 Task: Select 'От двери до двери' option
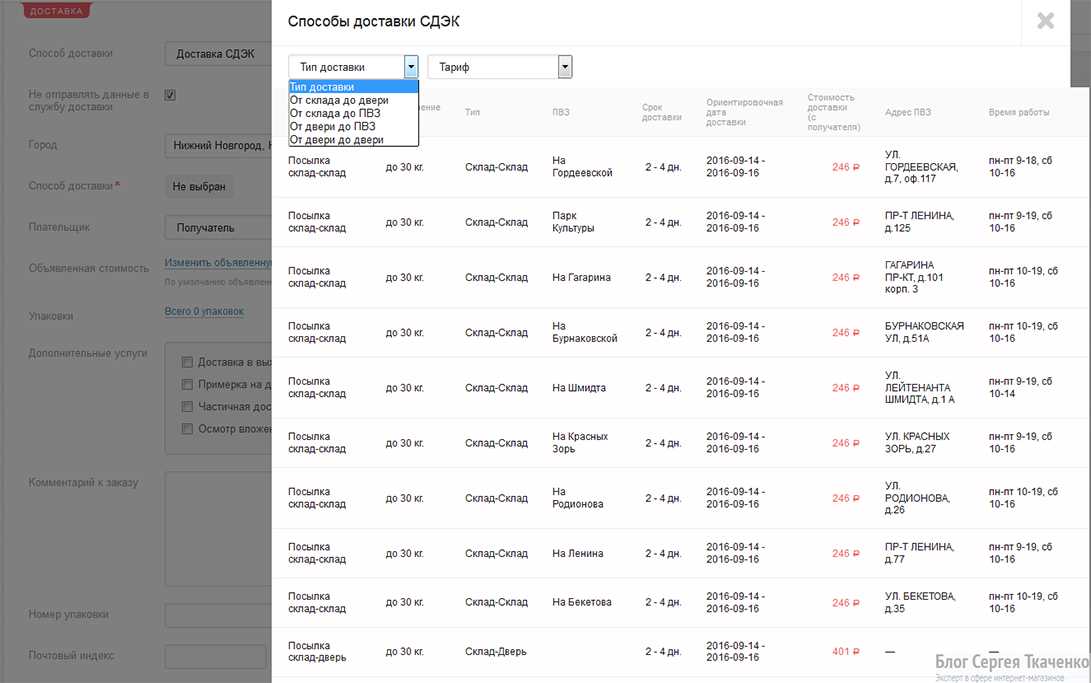pyautogui.click(x=336, y=140)
